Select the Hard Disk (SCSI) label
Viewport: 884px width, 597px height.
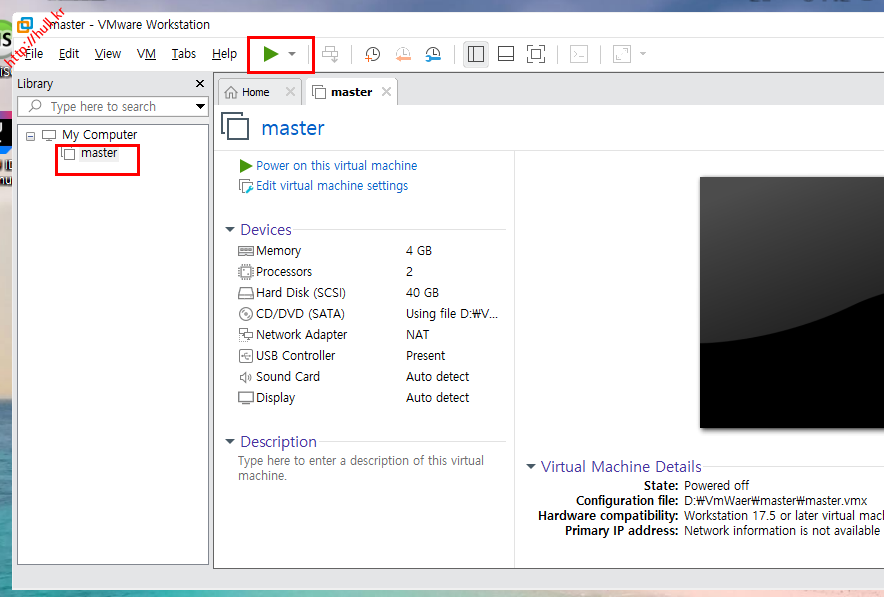tap(300, 293)
